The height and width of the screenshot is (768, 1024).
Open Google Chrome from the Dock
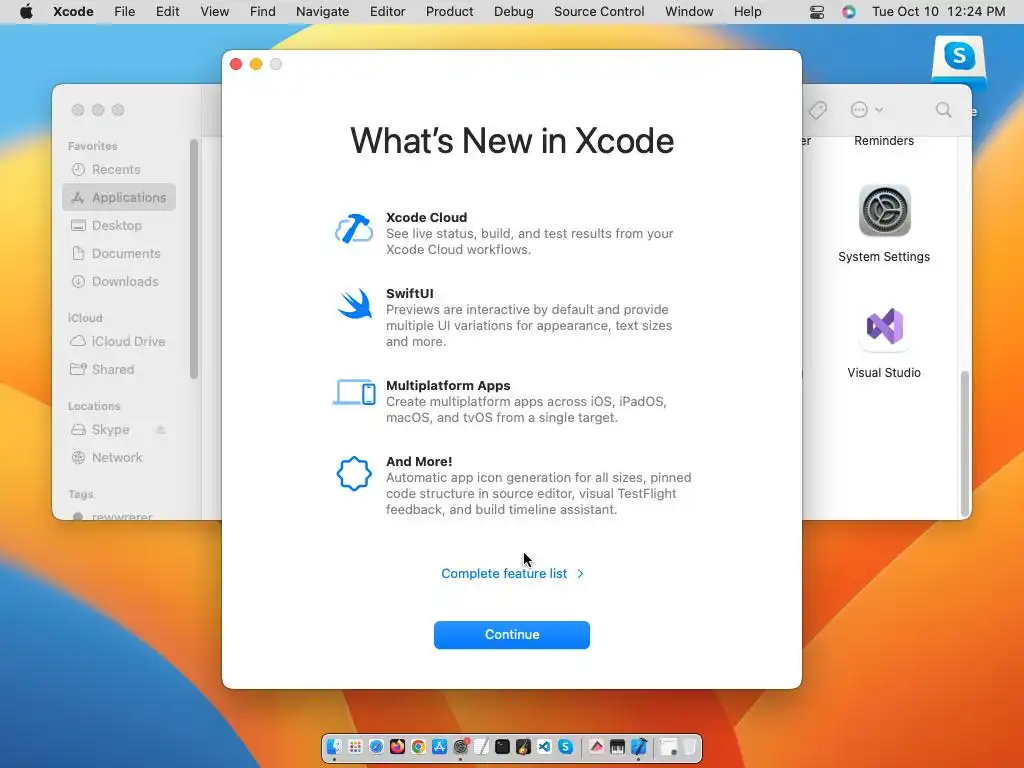(x=419, y=746)
